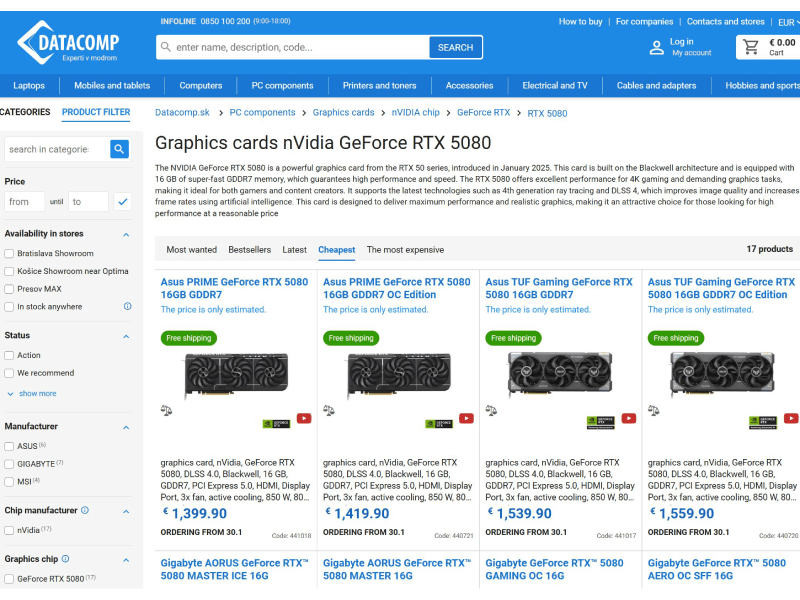Click info icon beside Chip manufacturer
Image resolution: width=800 pixels, height=600 pixels.
pyautogui.click(x=85, y=510)
